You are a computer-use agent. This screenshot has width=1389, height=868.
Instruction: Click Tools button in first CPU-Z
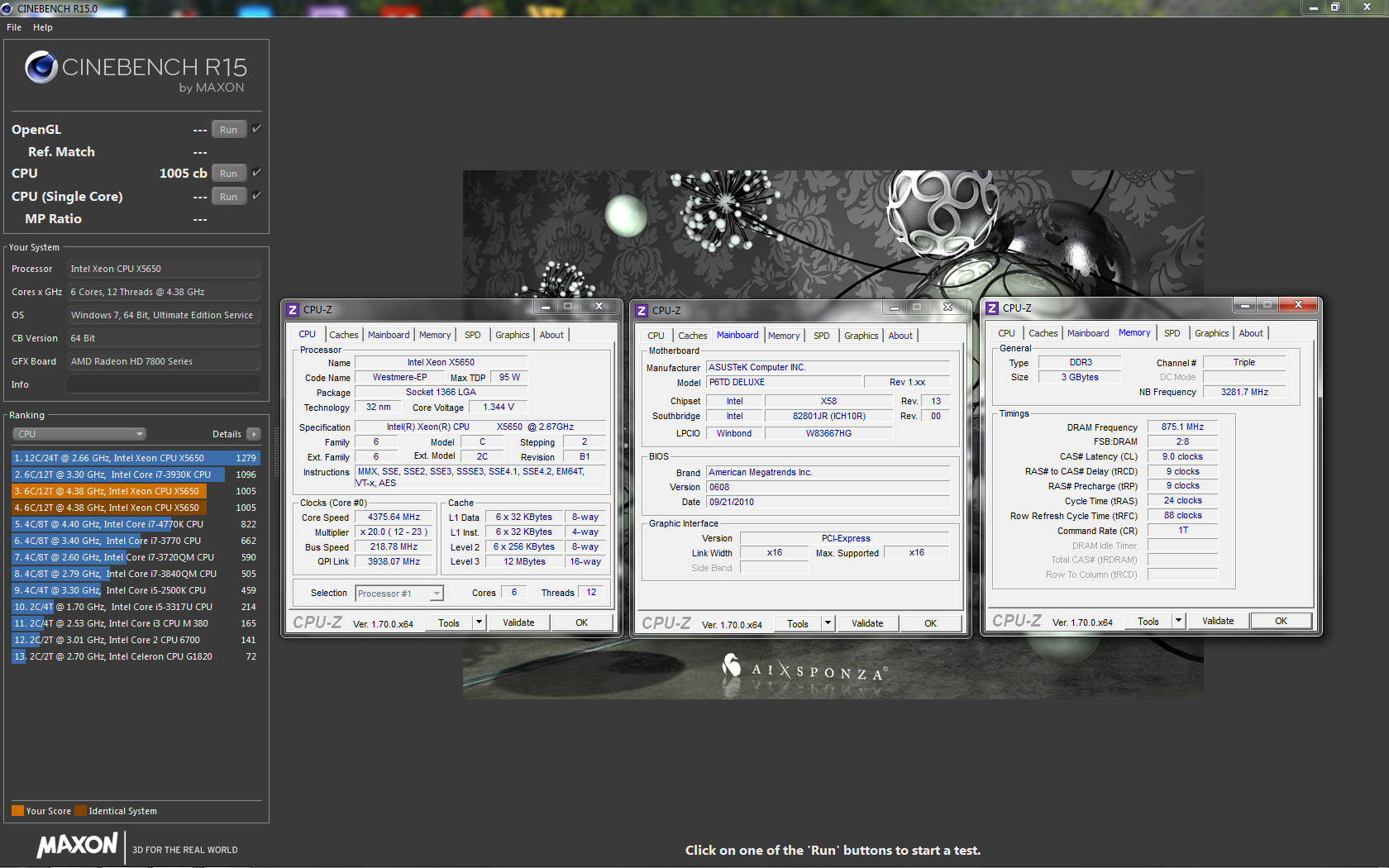coord(449,622)
